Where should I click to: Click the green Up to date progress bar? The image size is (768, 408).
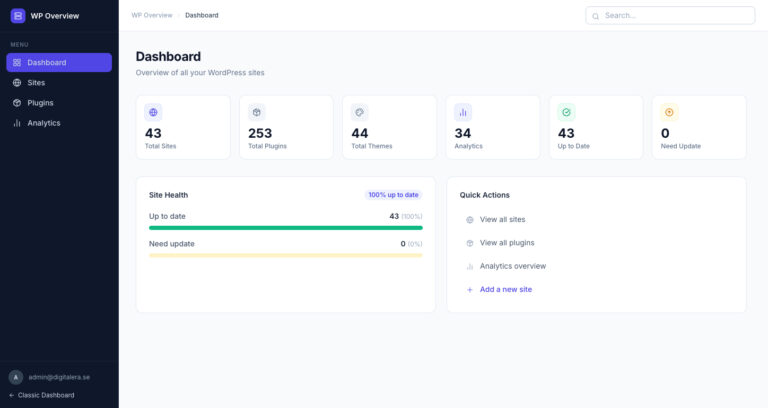point(285,228)
